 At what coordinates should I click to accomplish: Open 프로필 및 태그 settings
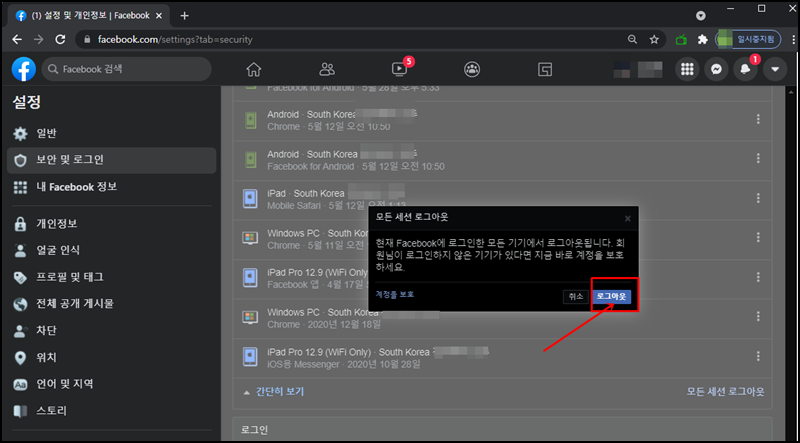pyautogui.click(x=112, y=277)
